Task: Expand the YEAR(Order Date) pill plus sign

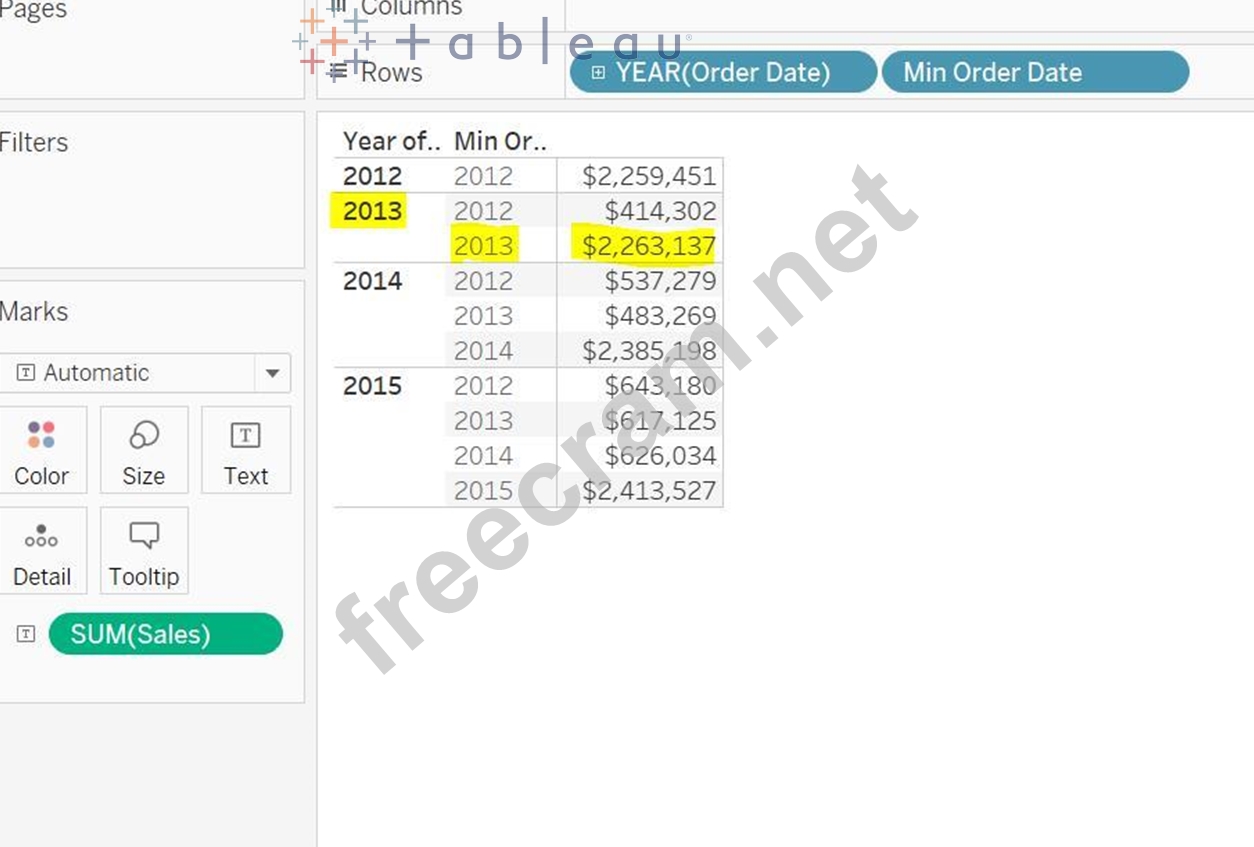Action: (598, 73)
